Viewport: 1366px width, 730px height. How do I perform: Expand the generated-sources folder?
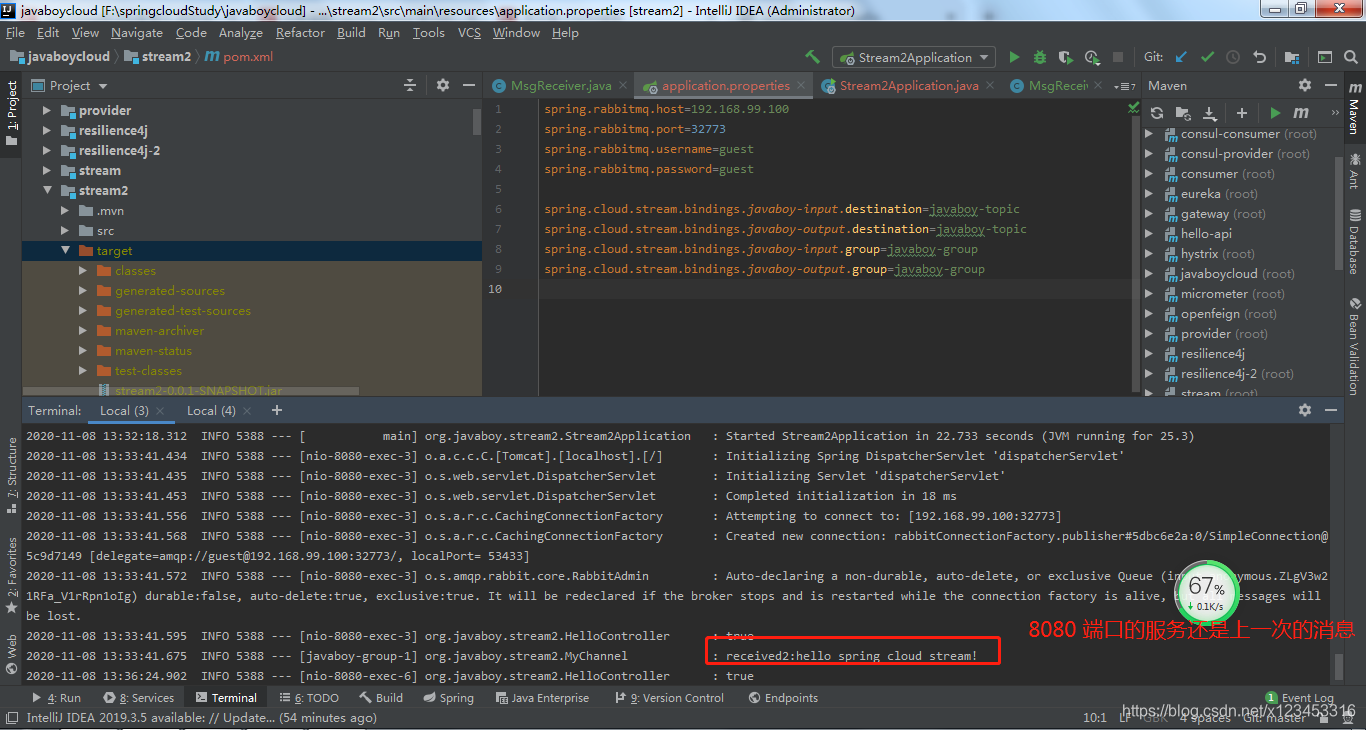coord(83,291)
